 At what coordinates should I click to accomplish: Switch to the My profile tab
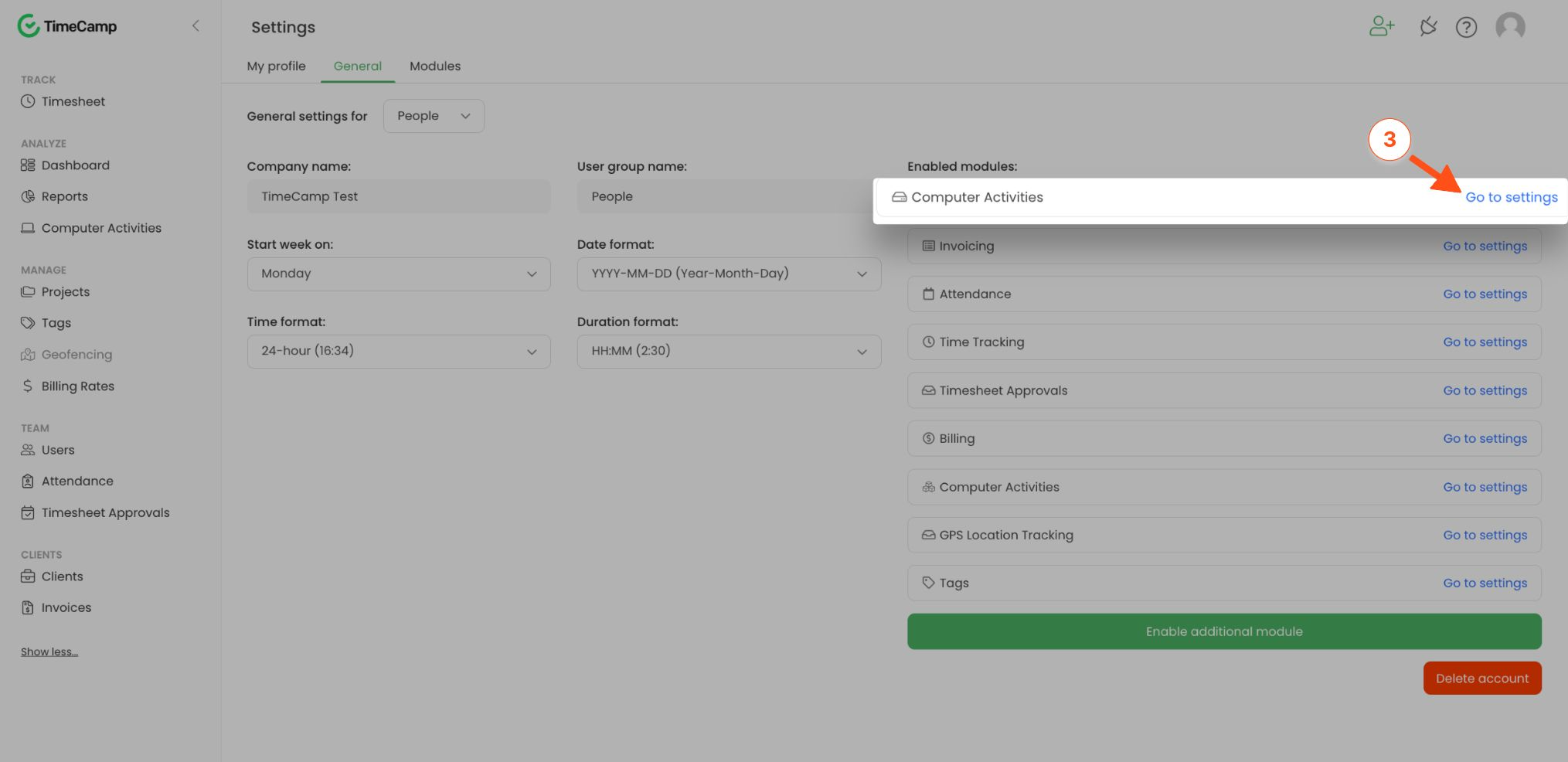click(x=276, y=66)
